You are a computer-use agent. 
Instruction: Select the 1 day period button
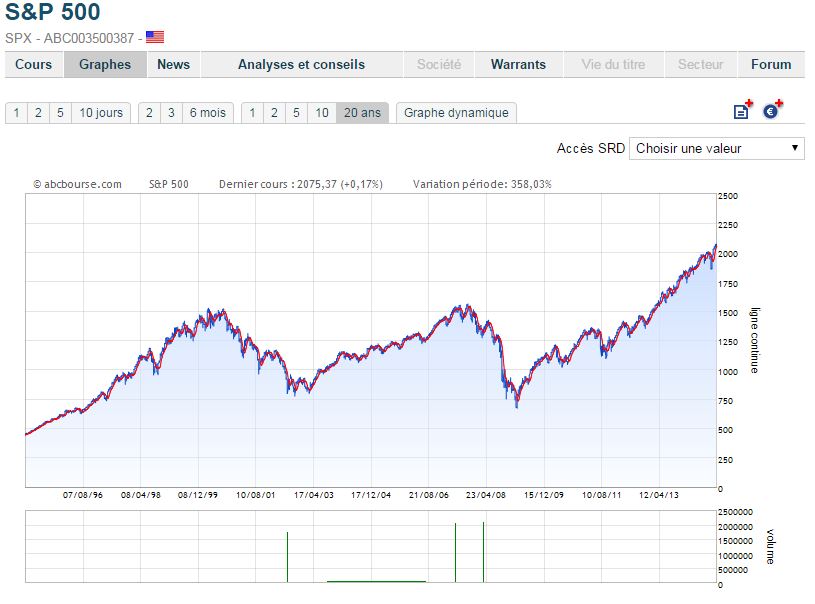coord(17,113)
